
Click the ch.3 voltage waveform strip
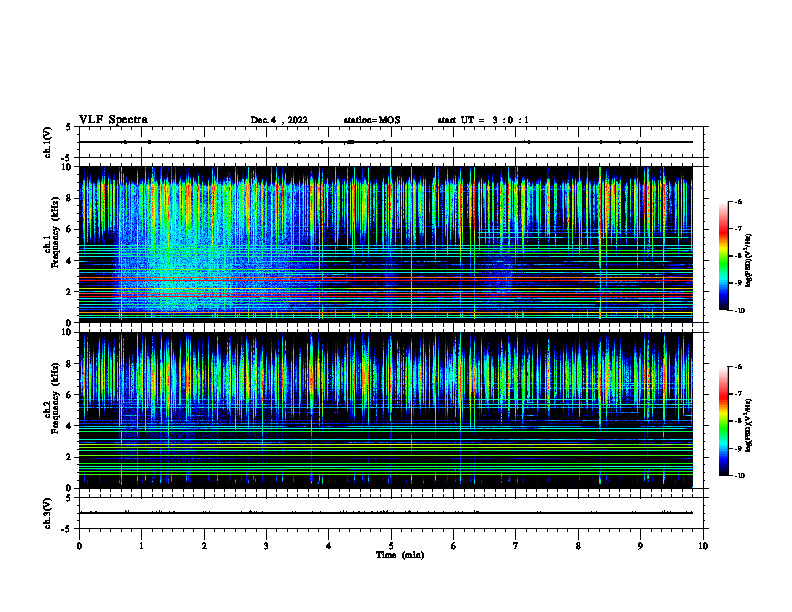[x=393, y=513]
